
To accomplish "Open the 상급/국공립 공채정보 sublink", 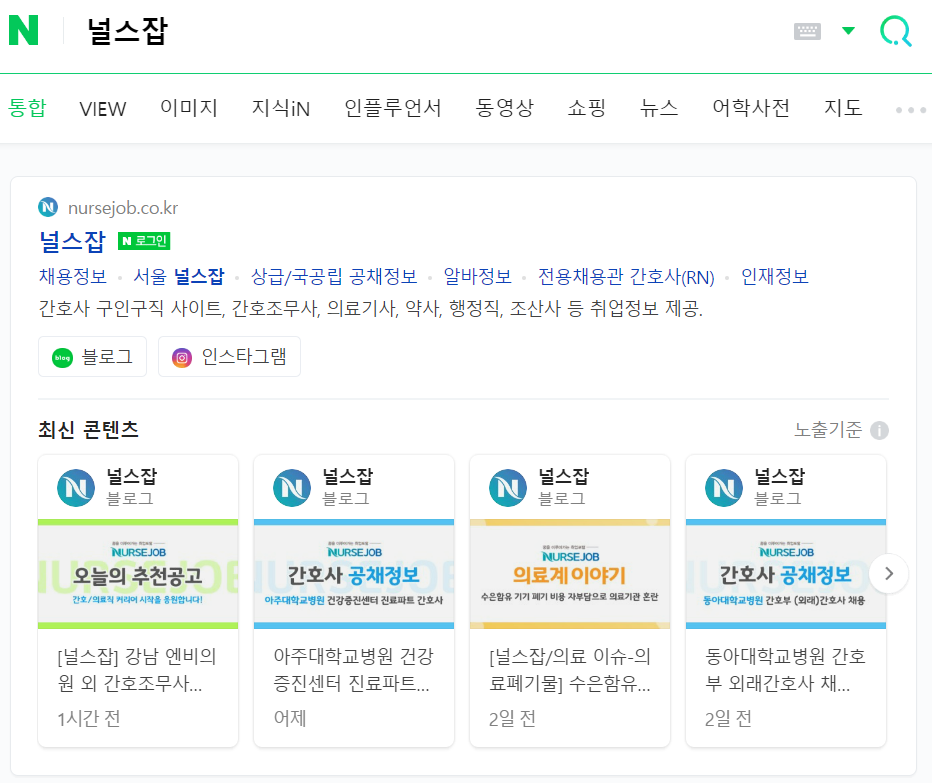I will click(334, 276).
